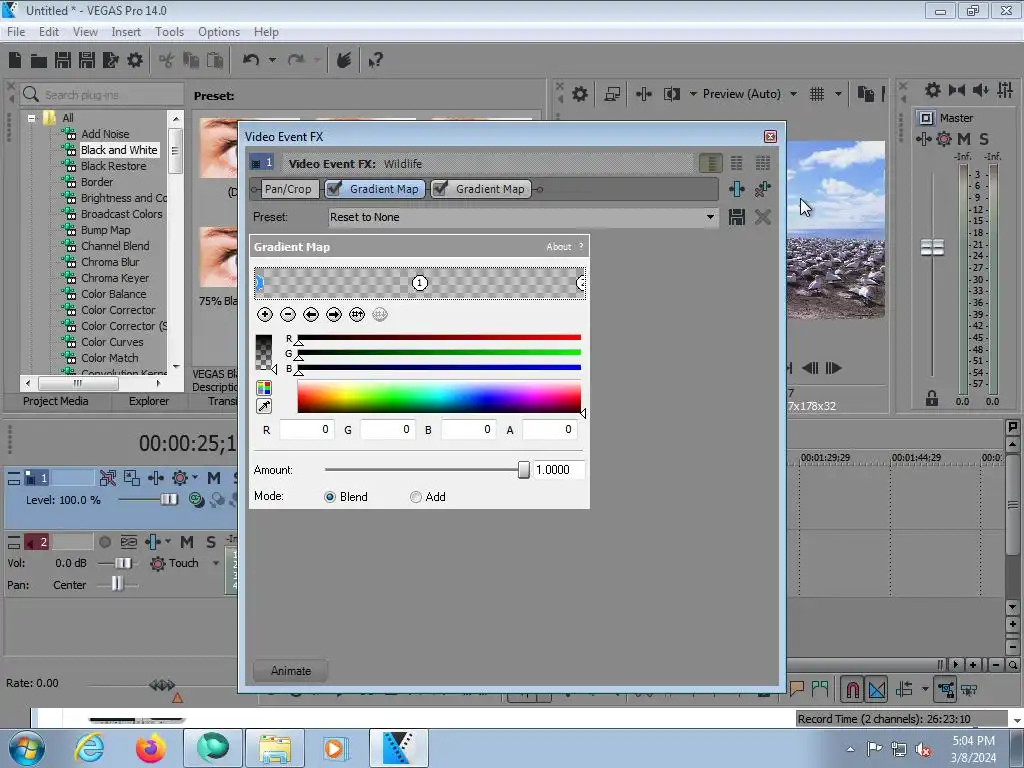Click the Amount slider handle
1024x768 pixels.
tap(523, 470)
